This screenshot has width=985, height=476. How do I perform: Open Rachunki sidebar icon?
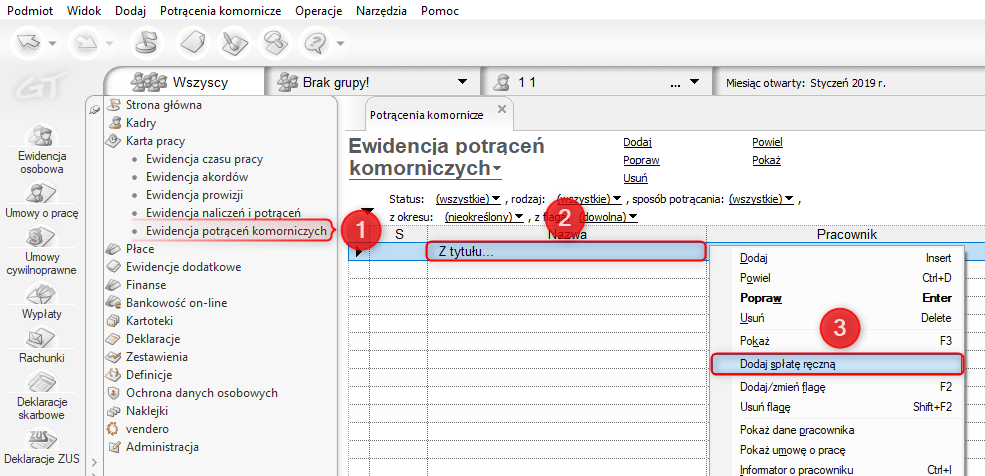pos(42,346)
